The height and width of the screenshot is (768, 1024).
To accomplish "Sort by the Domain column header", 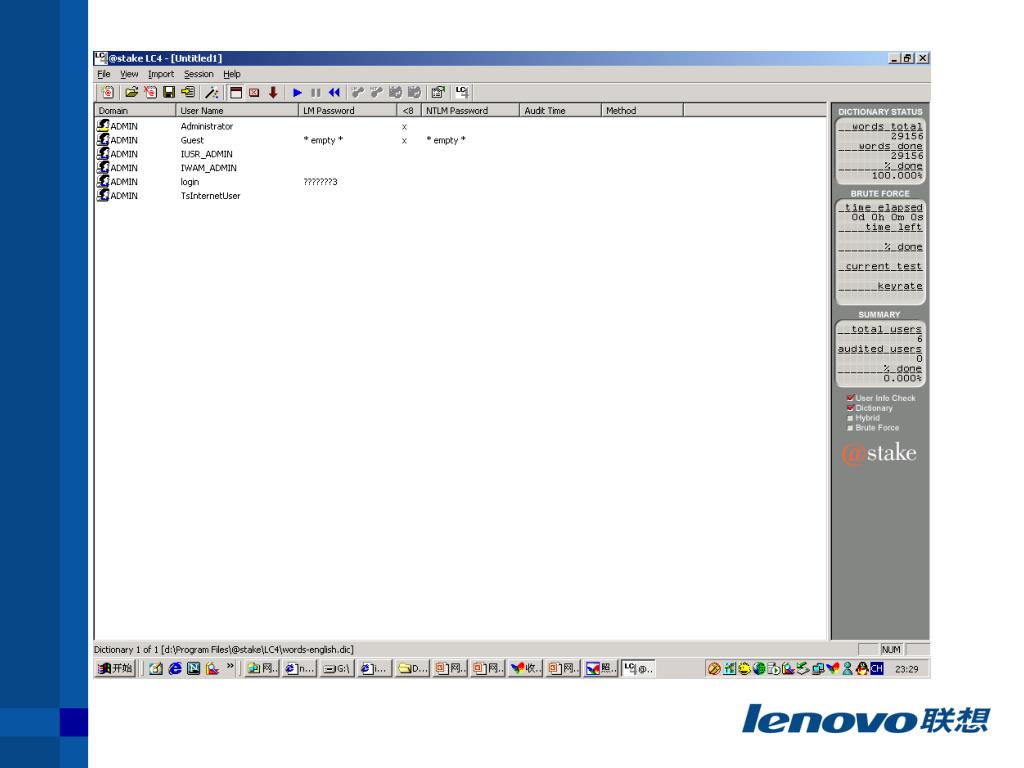I will click(135, 110).
